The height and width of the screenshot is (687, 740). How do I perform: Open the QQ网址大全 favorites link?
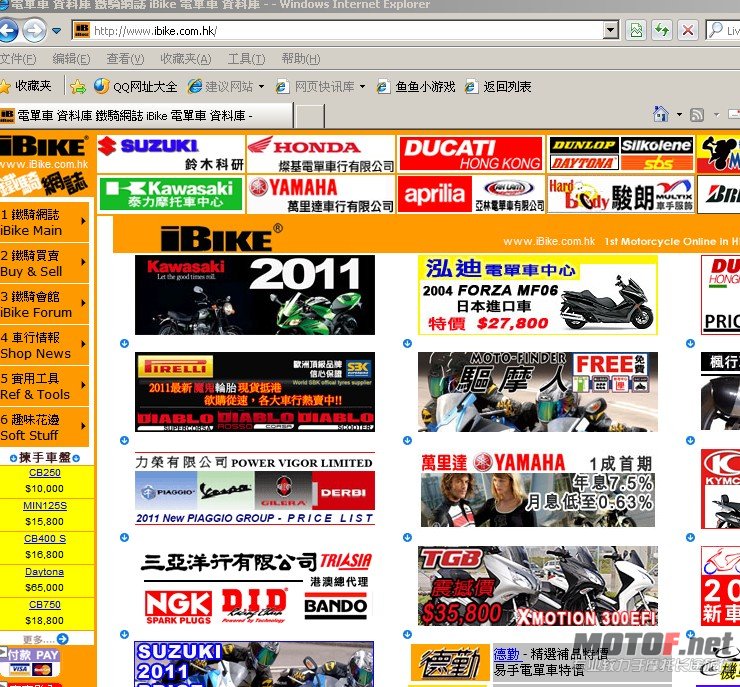pyautogui.click(x=135, y=86)
